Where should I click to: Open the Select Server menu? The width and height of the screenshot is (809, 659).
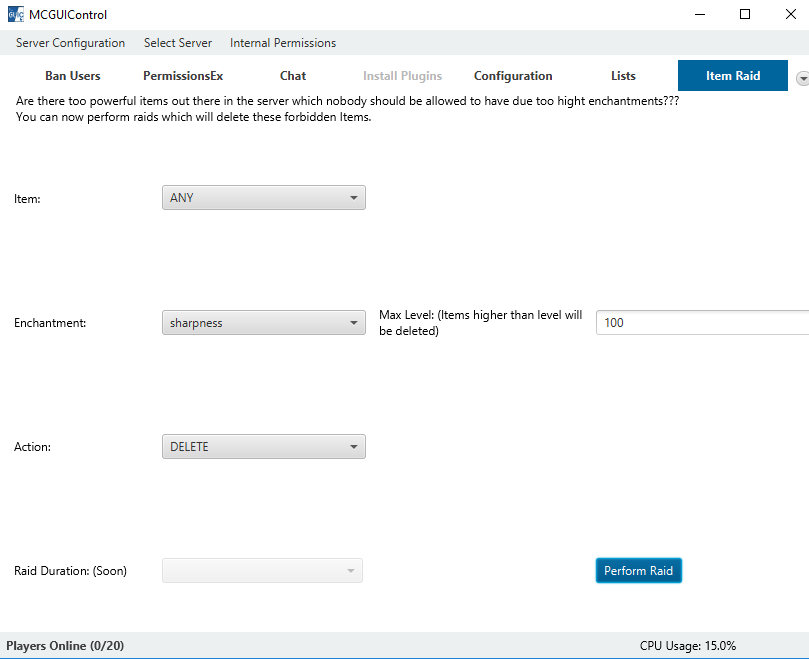[x=178, y=43]
